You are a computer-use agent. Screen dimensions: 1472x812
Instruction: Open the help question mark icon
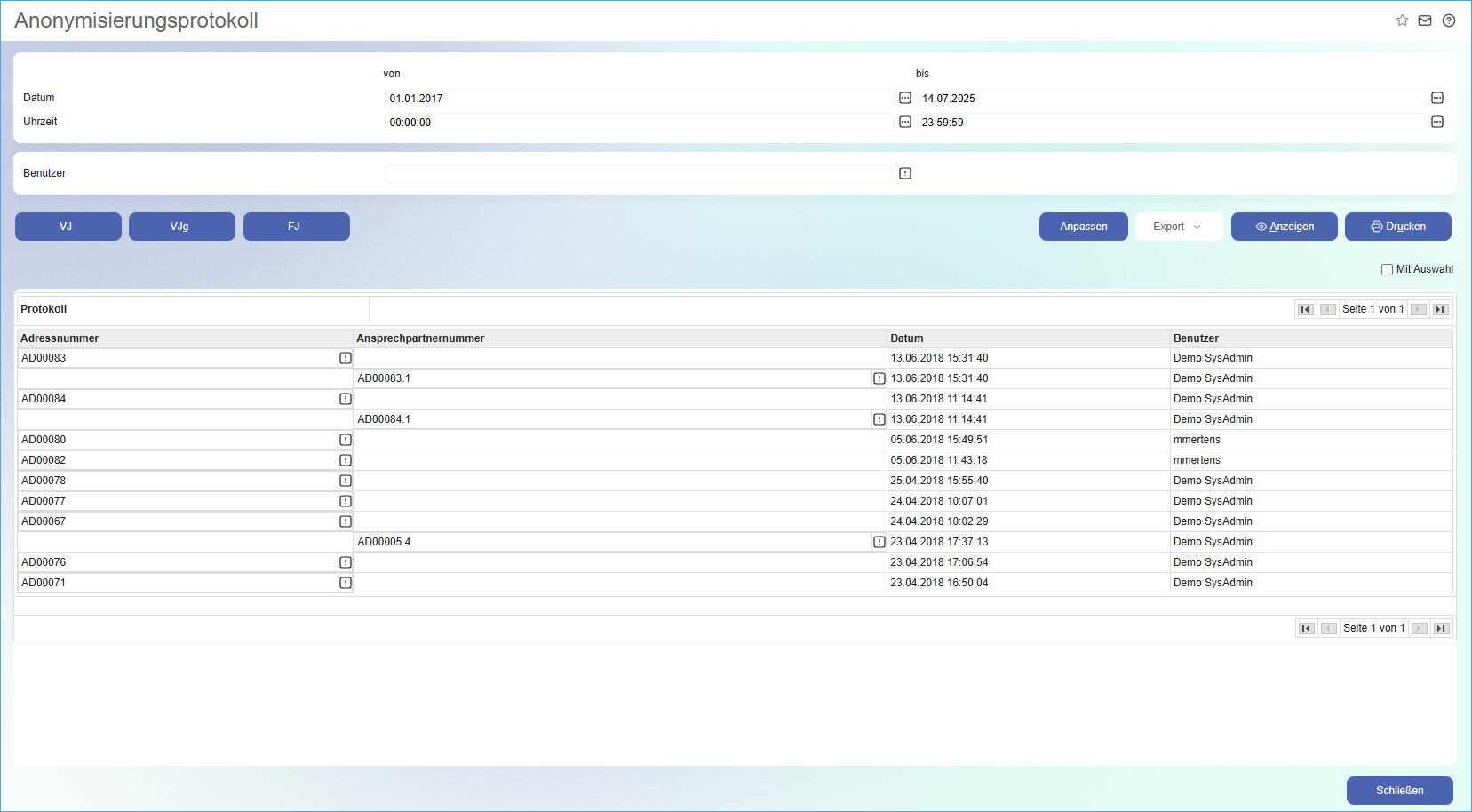click(x=1449, y=20)
